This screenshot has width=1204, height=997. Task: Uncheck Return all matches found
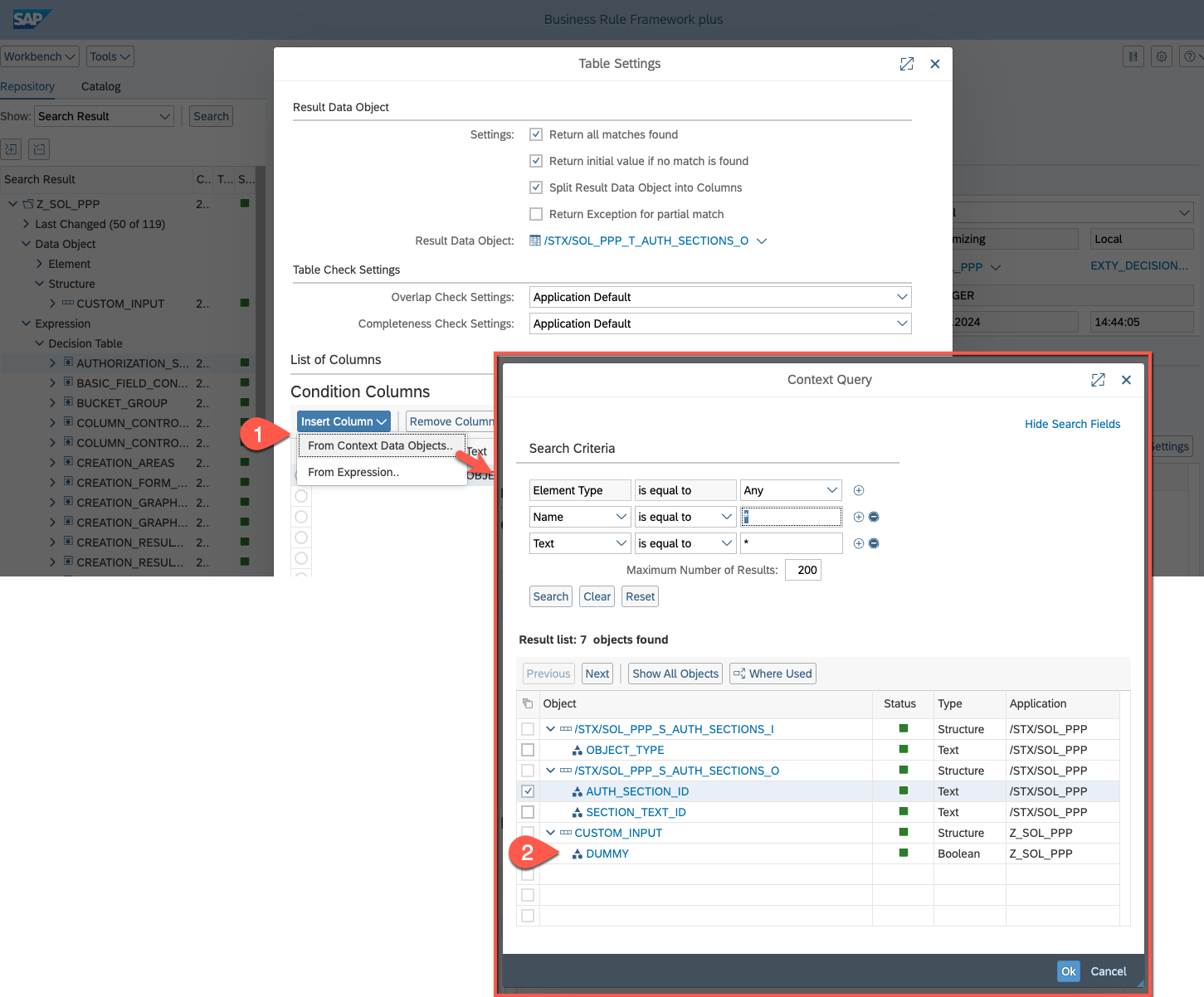(x=536, y=134)
